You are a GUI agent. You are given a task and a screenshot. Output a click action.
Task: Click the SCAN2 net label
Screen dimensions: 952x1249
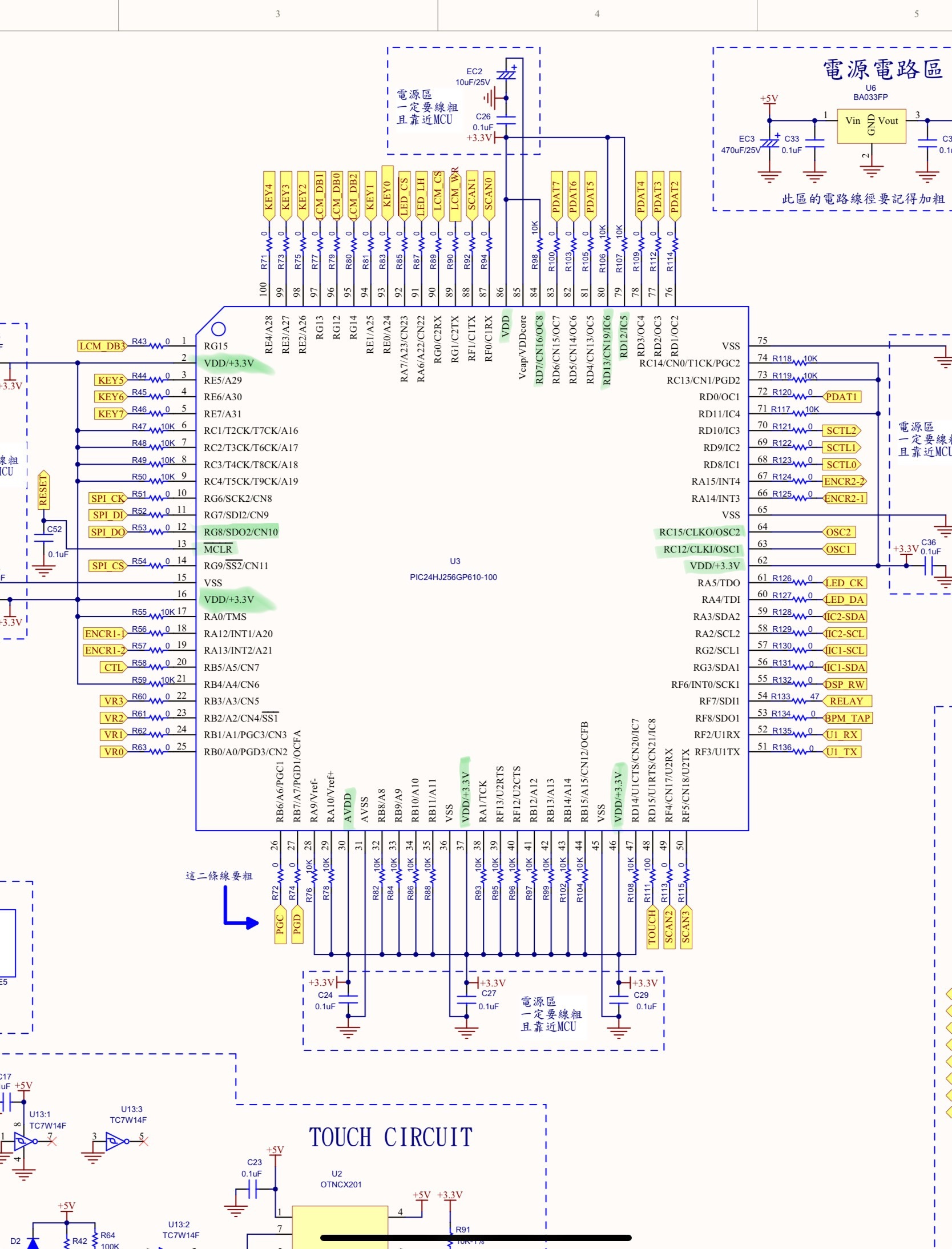click(669, 927)
